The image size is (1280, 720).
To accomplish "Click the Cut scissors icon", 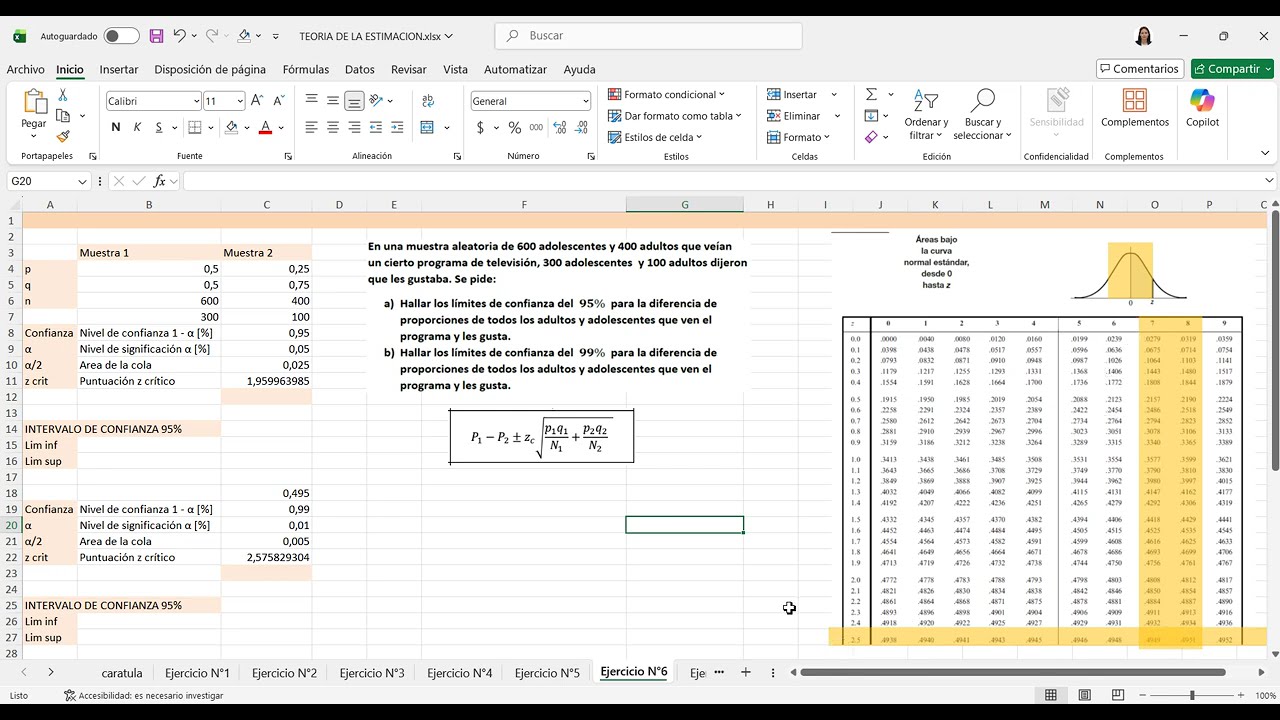I will click(x=63, y=95).
